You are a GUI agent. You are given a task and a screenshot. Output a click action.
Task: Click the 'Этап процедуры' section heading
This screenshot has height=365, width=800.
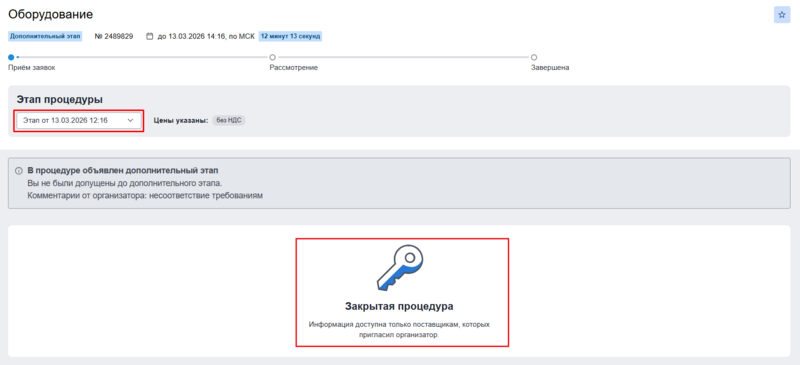click(60, 100)
